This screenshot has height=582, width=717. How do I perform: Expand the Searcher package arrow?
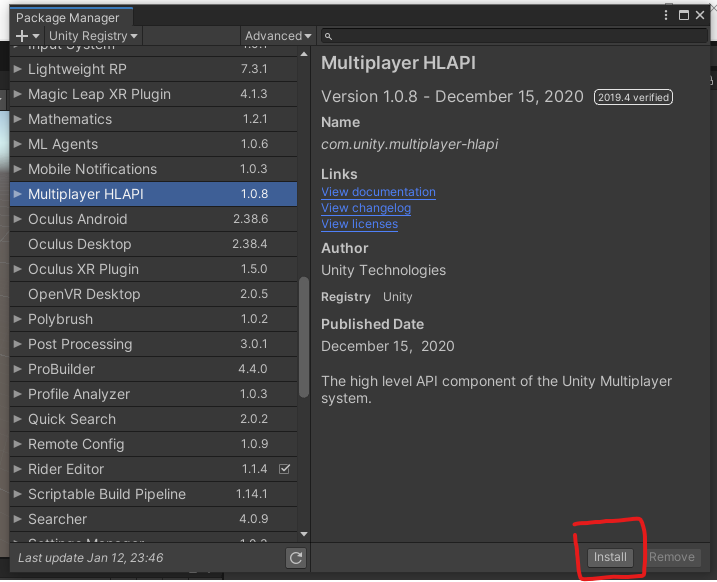click(18, 519)
